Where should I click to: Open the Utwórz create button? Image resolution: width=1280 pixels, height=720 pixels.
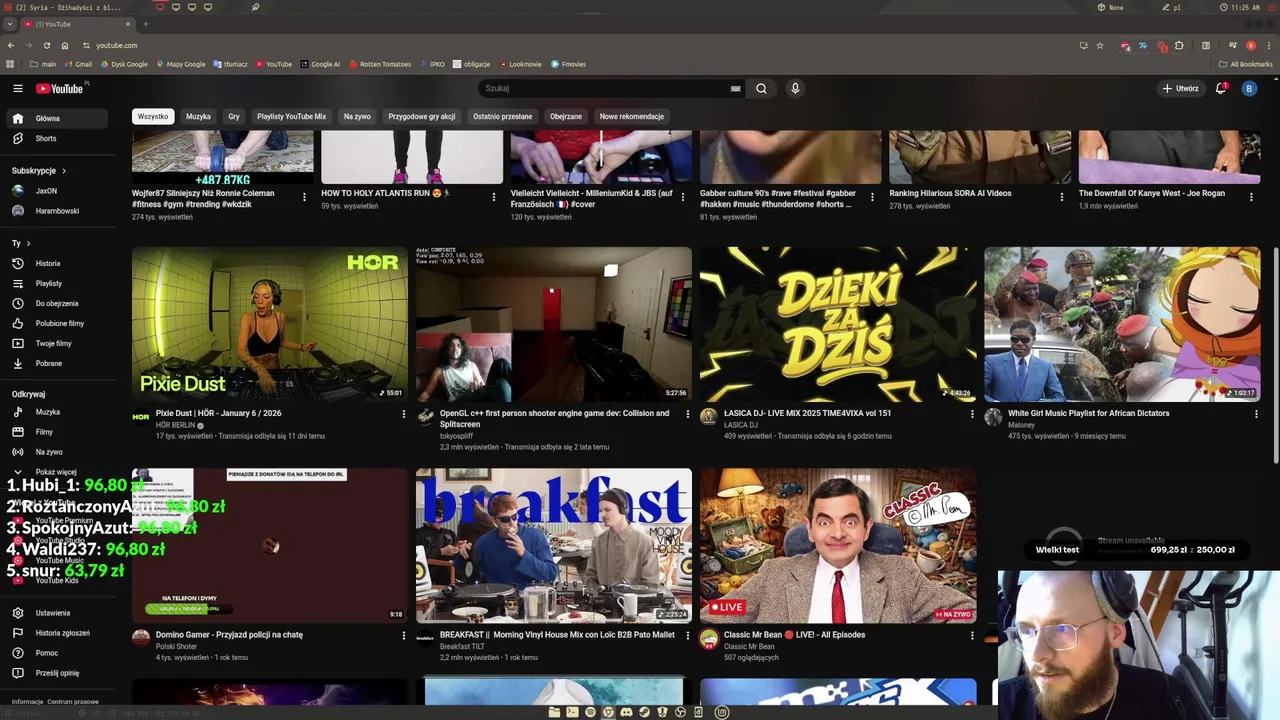(x=1180, y=88)
